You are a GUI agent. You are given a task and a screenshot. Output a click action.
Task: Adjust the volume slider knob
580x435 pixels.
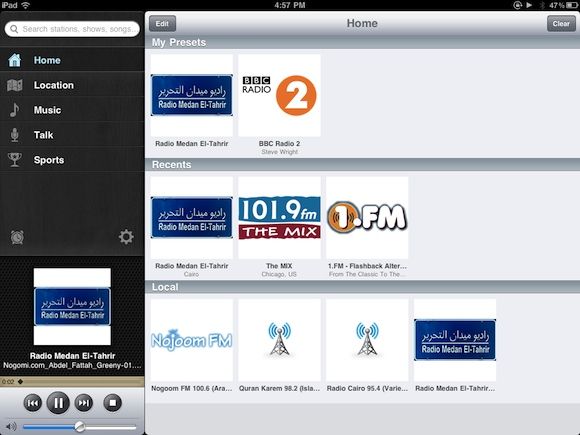point(80,427)
